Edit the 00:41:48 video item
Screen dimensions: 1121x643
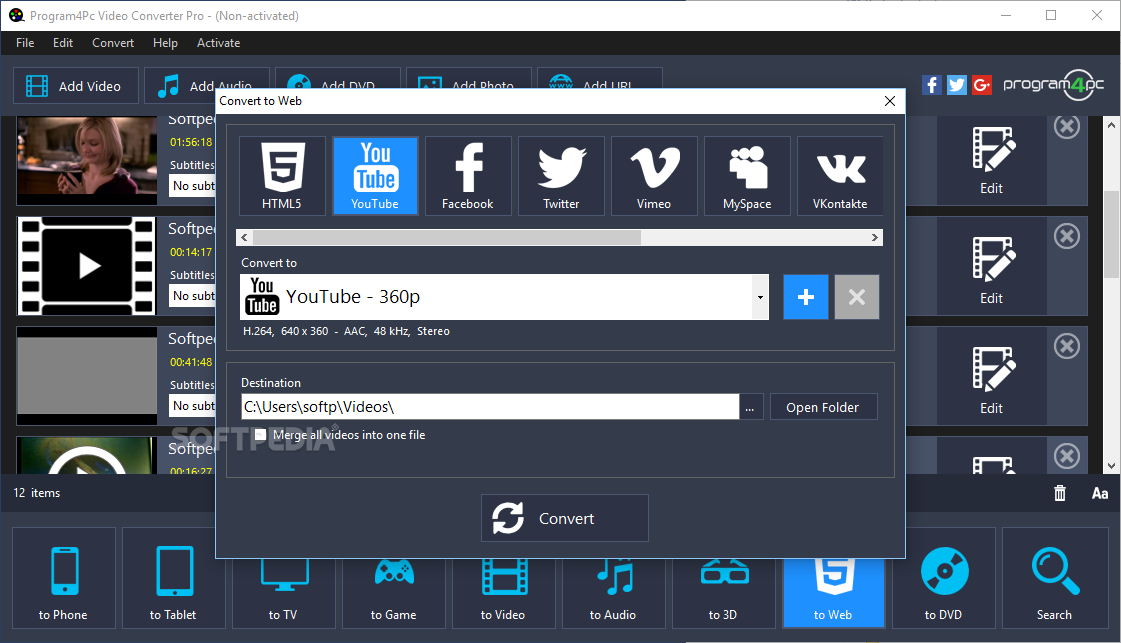coord(992,376)
